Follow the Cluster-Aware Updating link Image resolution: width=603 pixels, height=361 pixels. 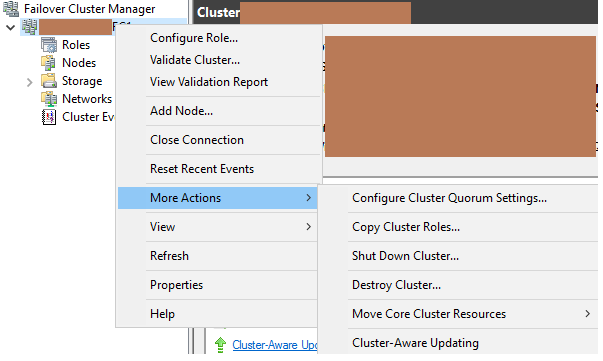point(275,345)
